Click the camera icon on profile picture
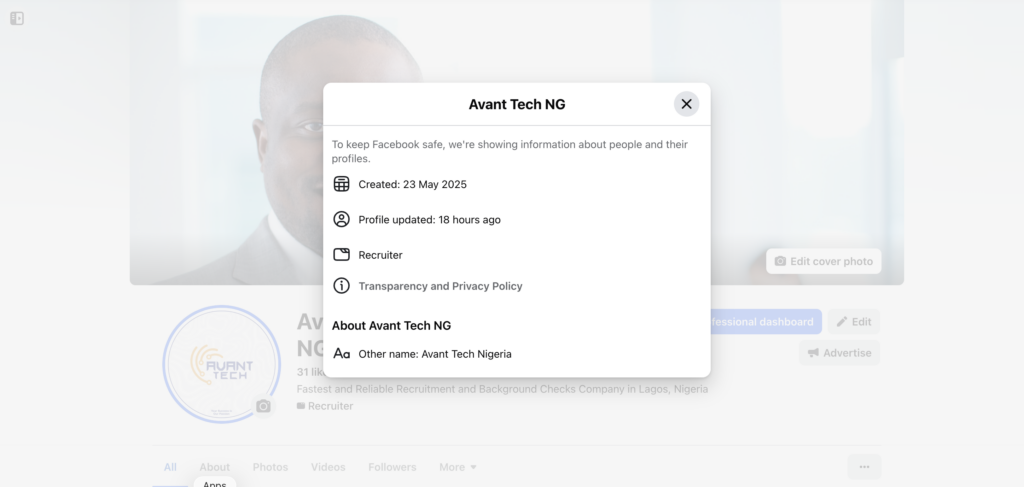Image resolution: width=1024 pixels, height=487 pixels. click(x=263, y=407)
